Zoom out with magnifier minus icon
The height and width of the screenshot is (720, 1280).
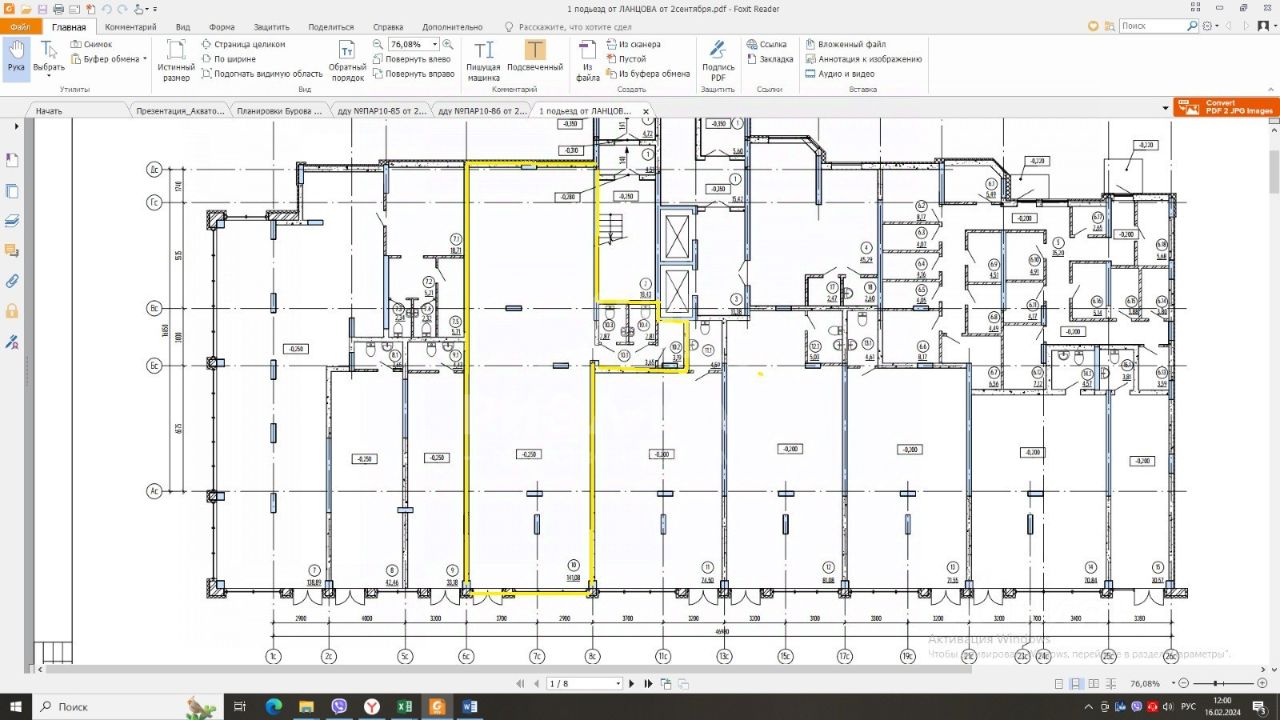[379, 44]
